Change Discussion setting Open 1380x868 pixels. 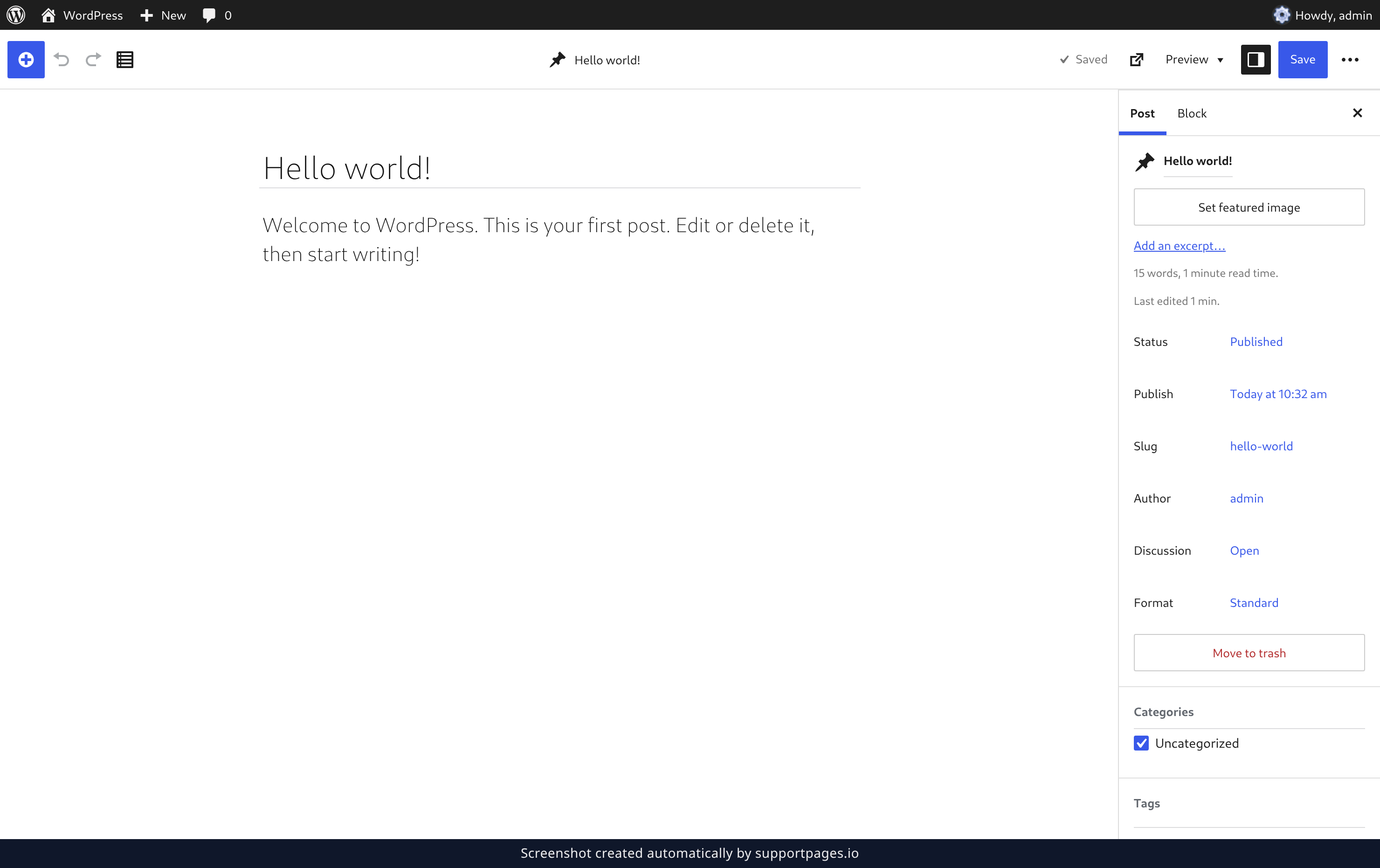1244,551
